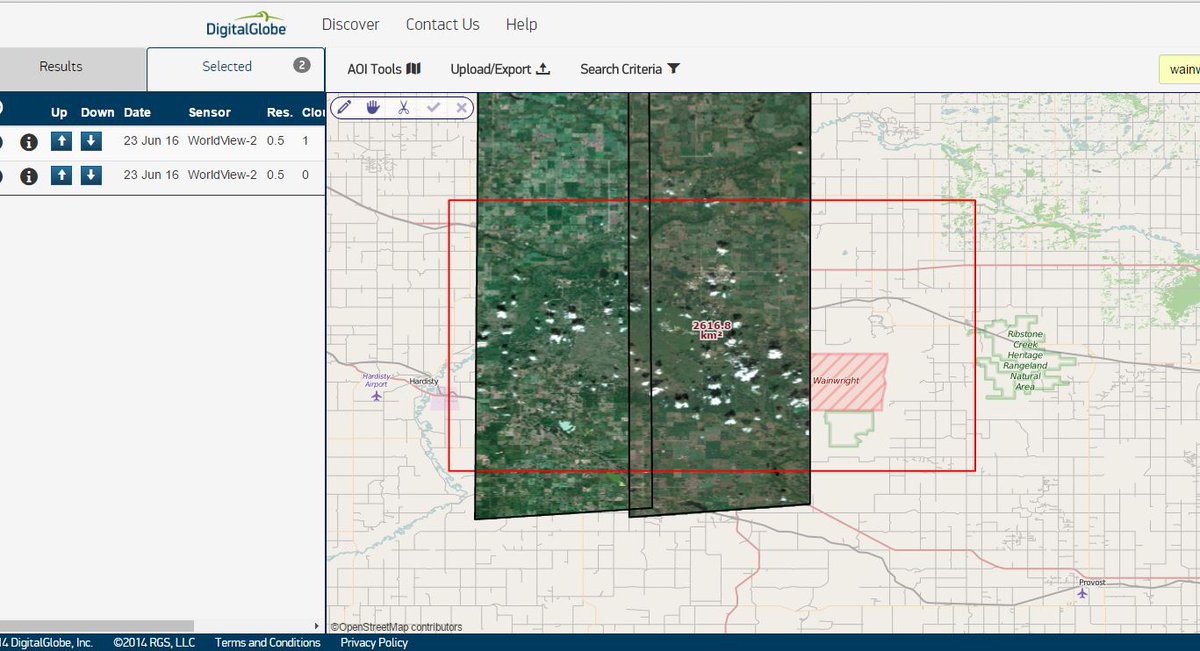Click the Hardisty town label on map

(x=426, y=382)
